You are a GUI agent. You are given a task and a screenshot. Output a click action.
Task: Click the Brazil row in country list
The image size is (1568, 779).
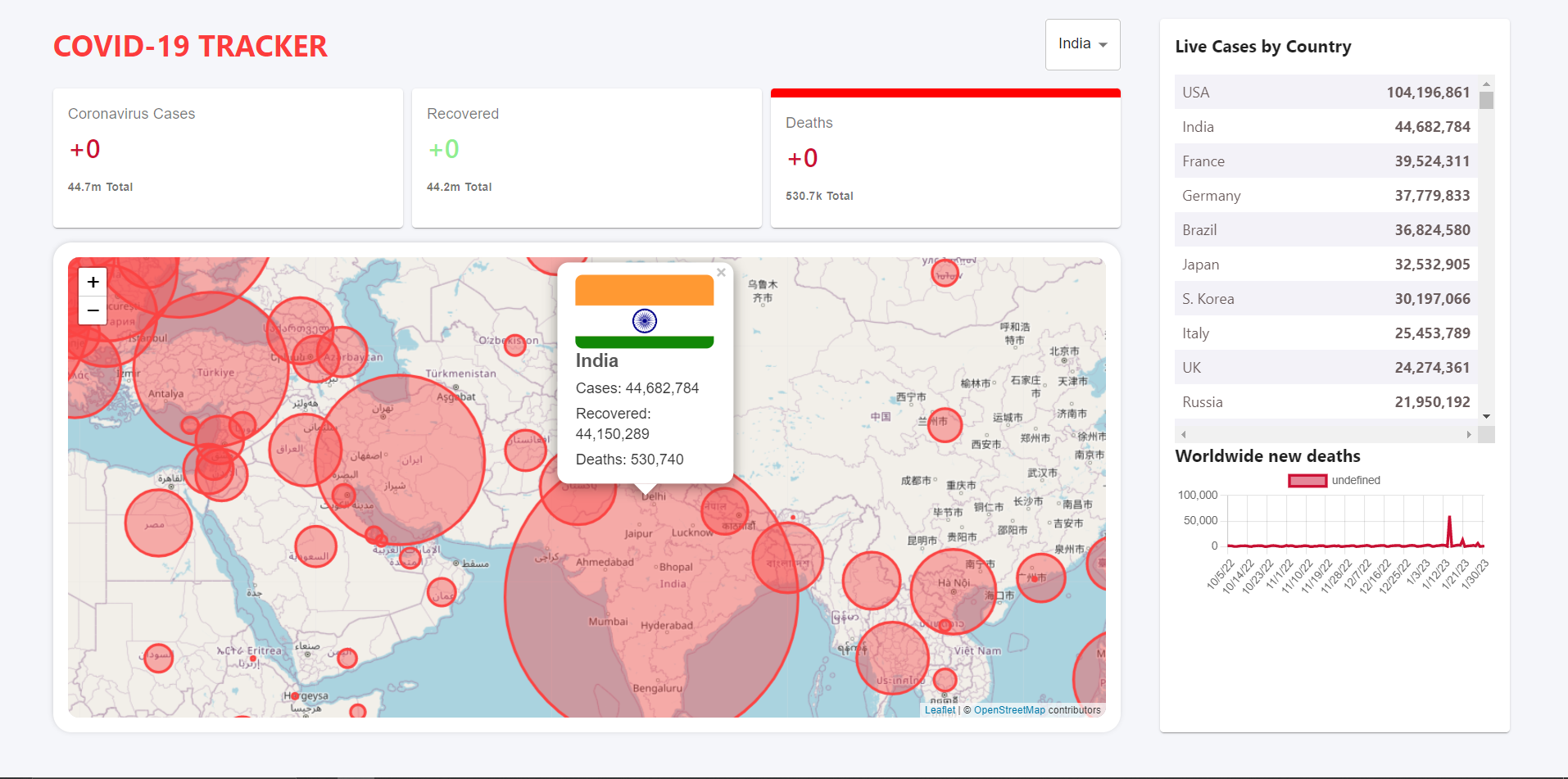[x=1326, y=230]
